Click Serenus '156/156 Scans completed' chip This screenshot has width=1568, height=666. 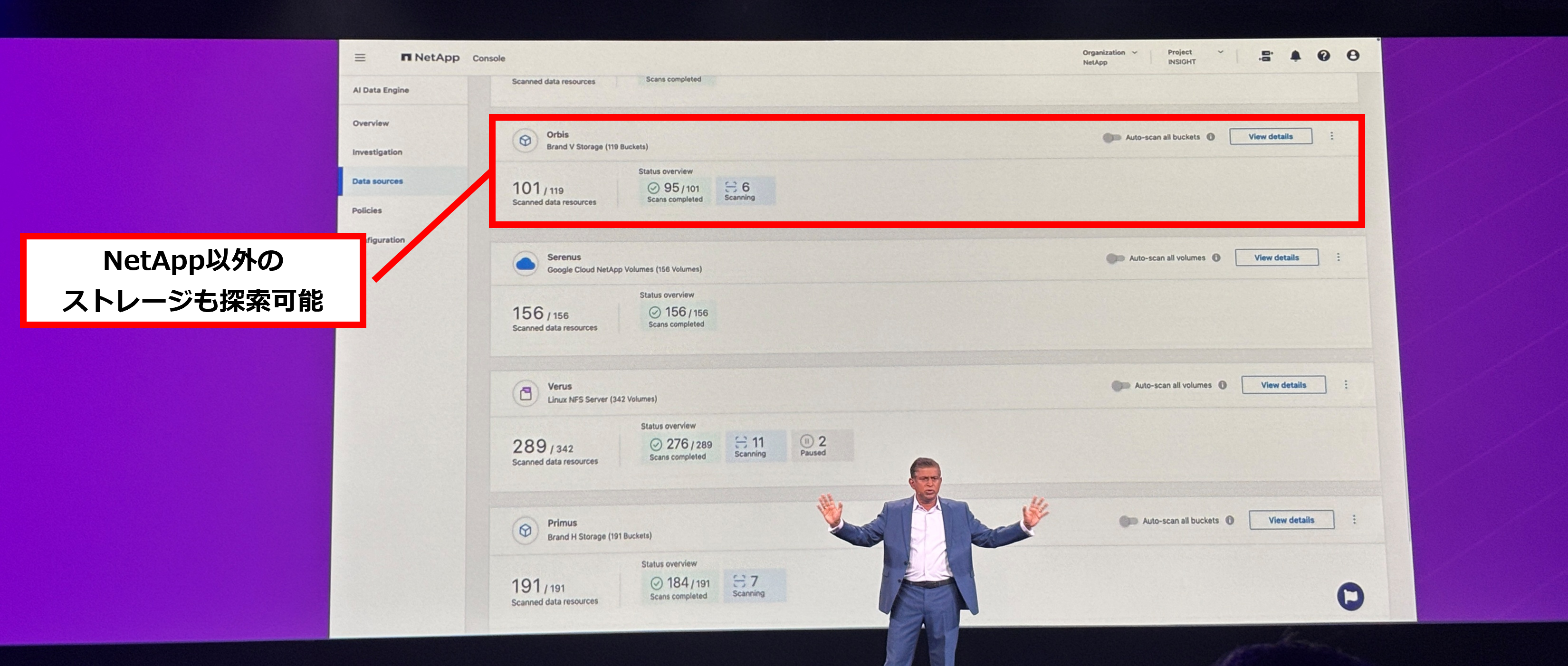click(678, 316)
